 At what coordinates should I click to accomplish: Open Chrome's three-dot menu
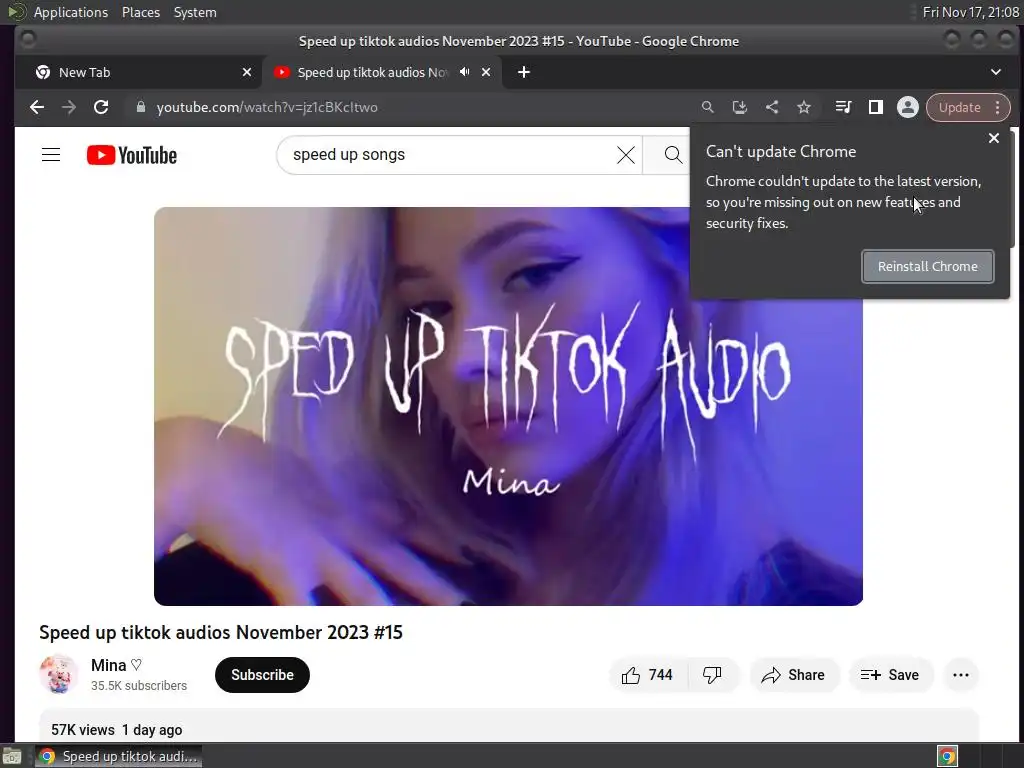click(x=998, y=107)
